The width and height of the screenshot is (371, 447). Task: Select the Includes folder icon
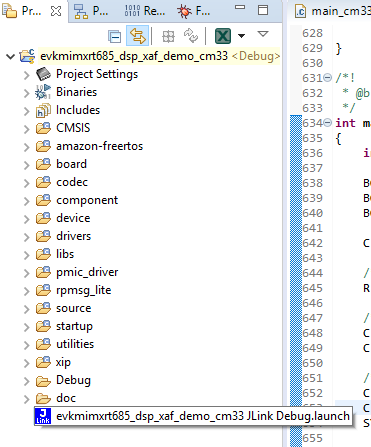(43, 110)
